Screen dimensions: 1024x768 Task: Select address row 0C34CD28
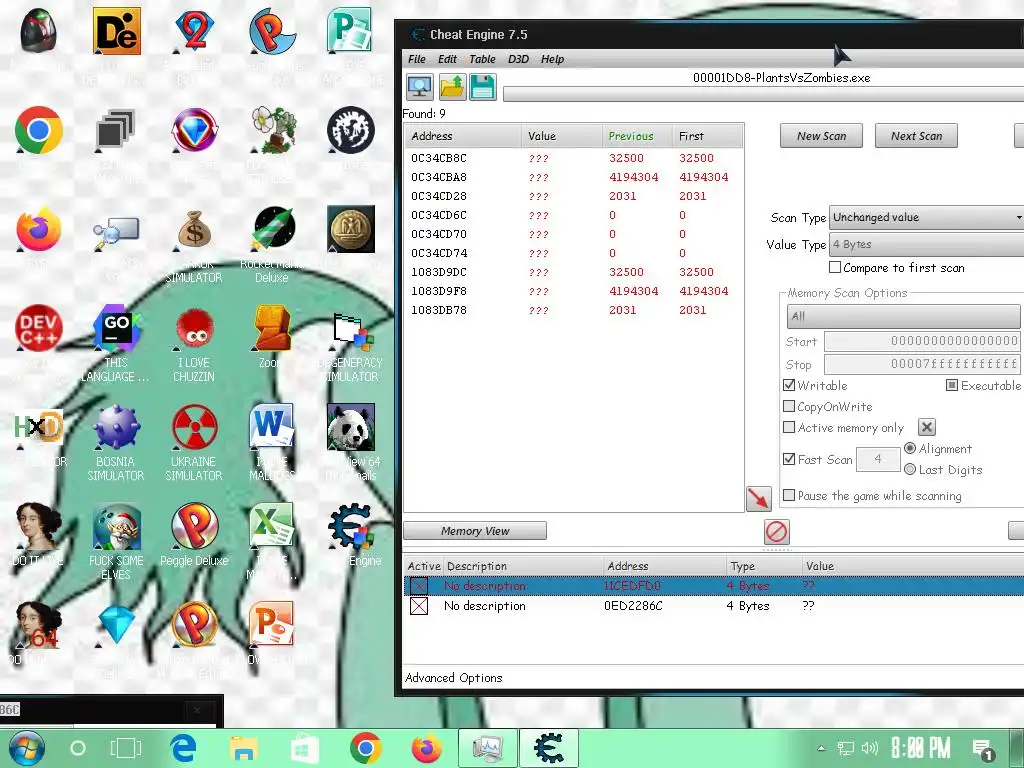(573, 196)
